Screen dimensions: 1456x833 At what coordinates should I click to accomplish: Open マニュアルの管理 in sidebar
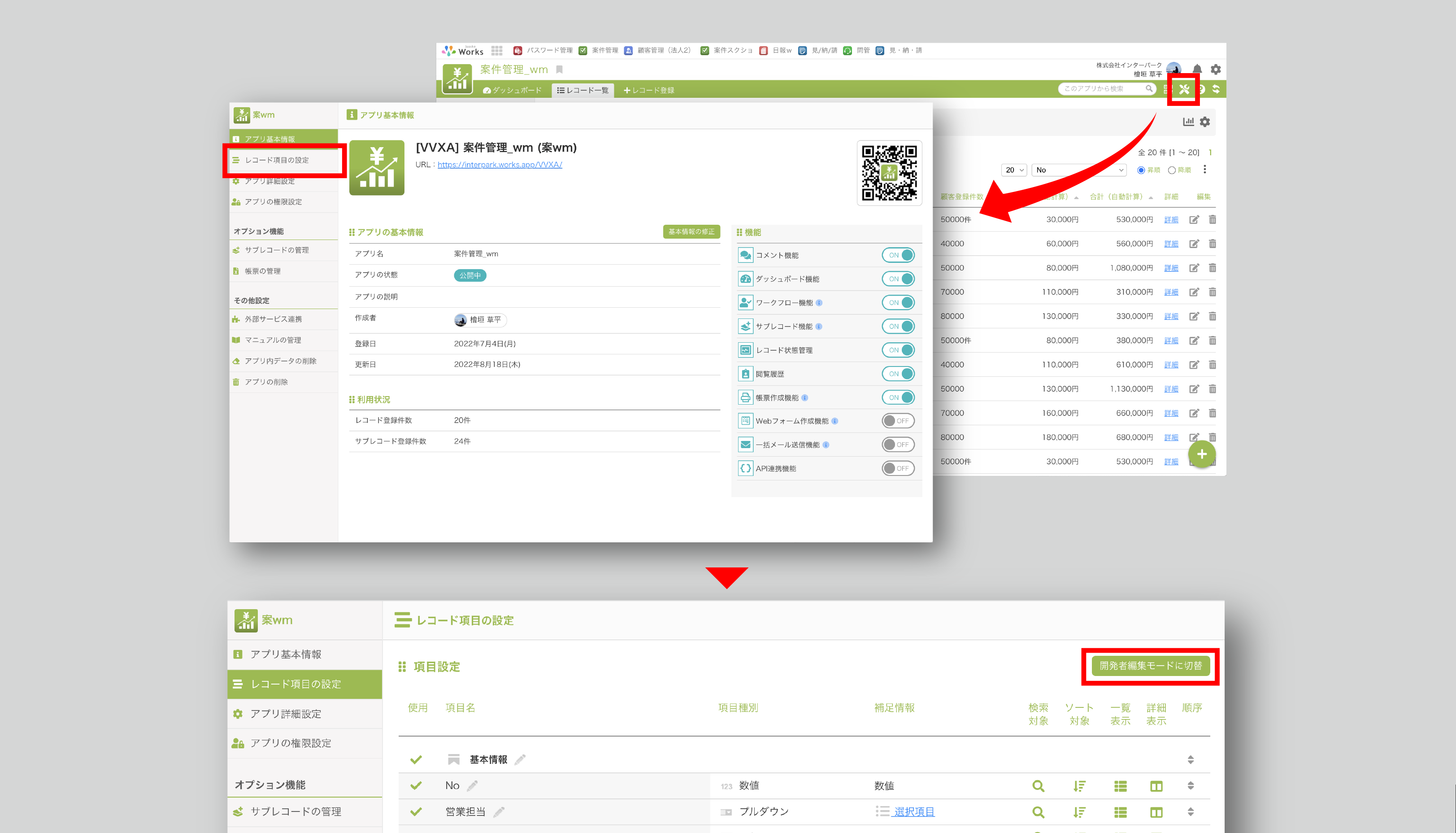tap(284, 340)
